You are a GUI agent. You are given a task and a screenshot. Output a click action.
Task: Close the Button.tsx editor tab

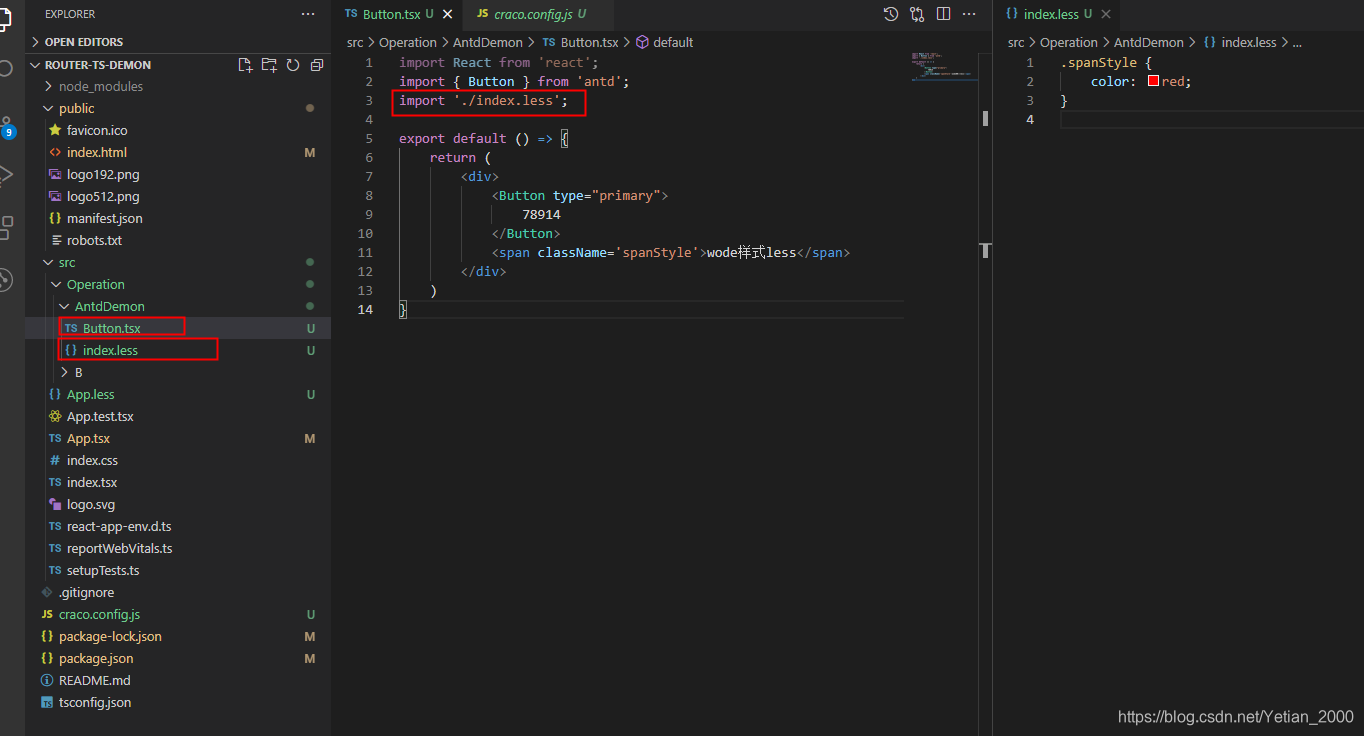pyautogui.click(x=447, y=14)
